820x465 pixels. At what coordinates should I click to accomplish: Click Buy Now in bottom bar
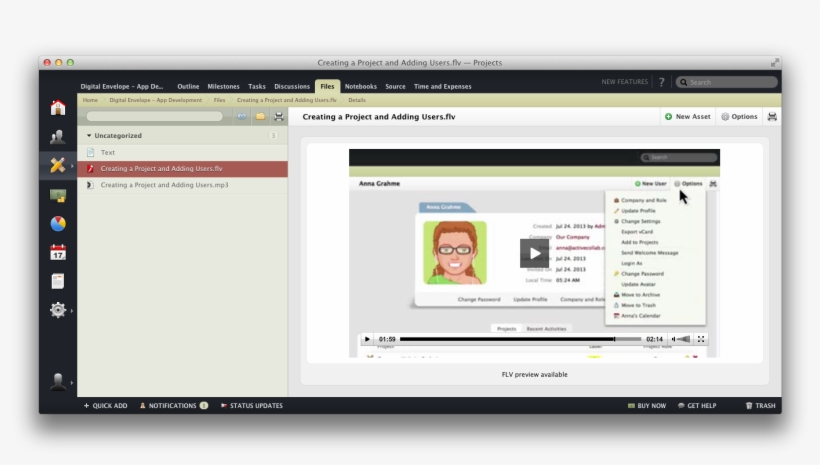pos(647,405)
